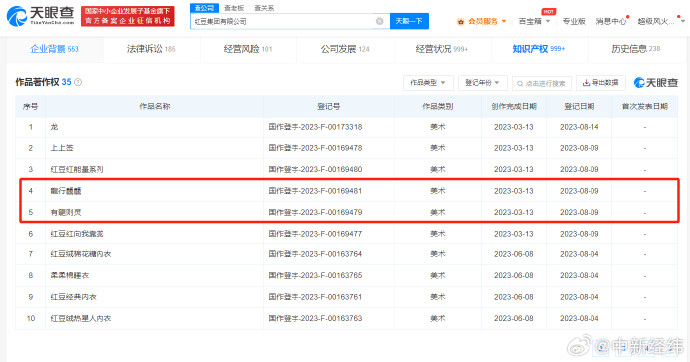The image size is (690, 362).
Task: Click the export icon in 导出数据
Action: click(586, 83)
